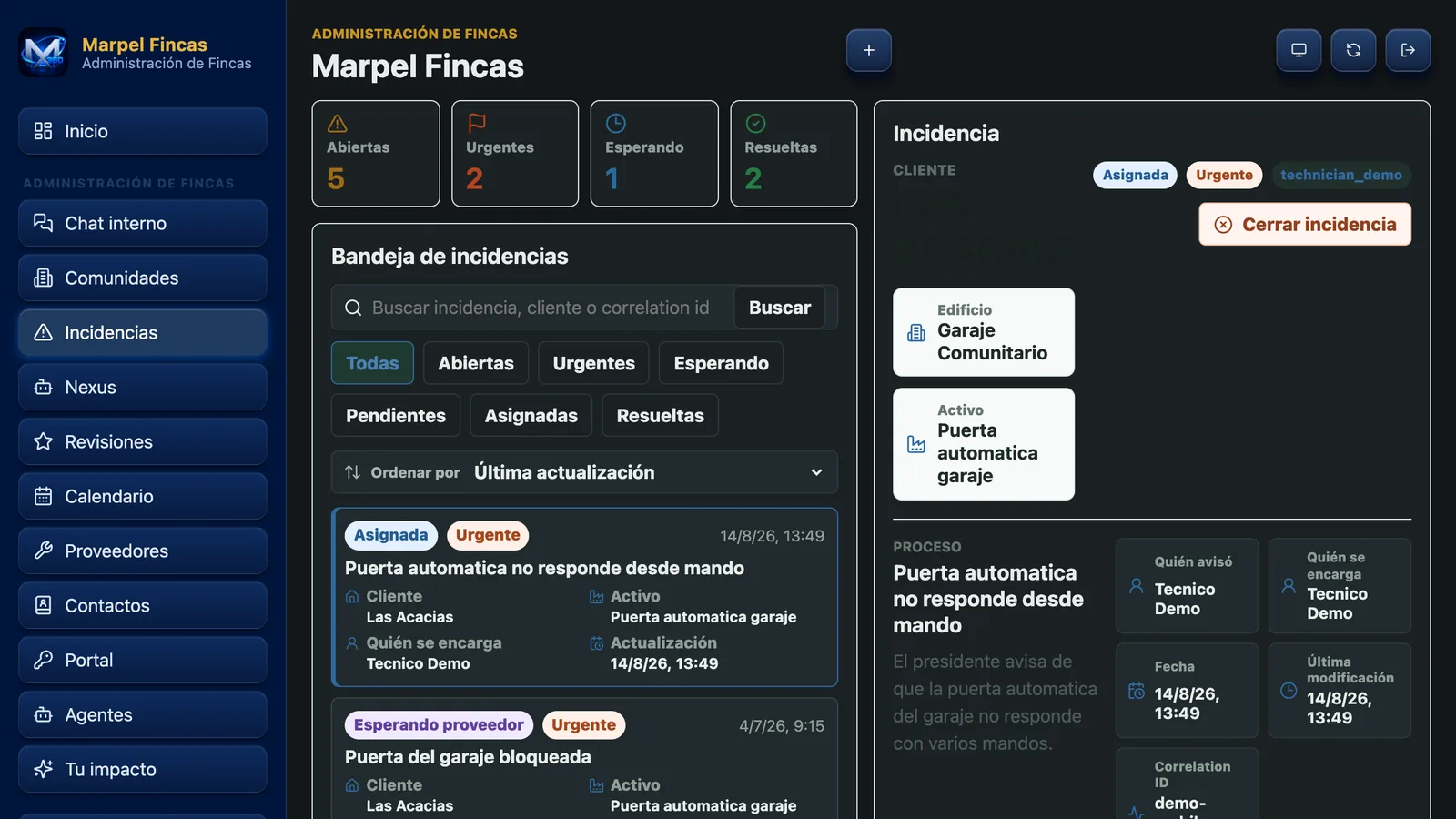
Task: Open Chat interno section
Action: [143, 223]
